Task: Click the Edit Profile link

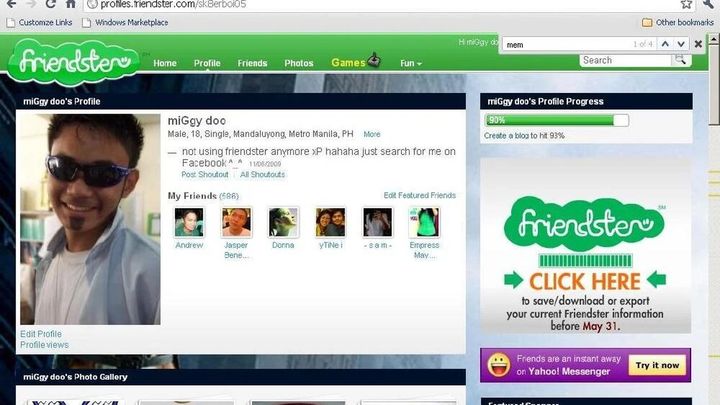Action: (x=40, y=334)
